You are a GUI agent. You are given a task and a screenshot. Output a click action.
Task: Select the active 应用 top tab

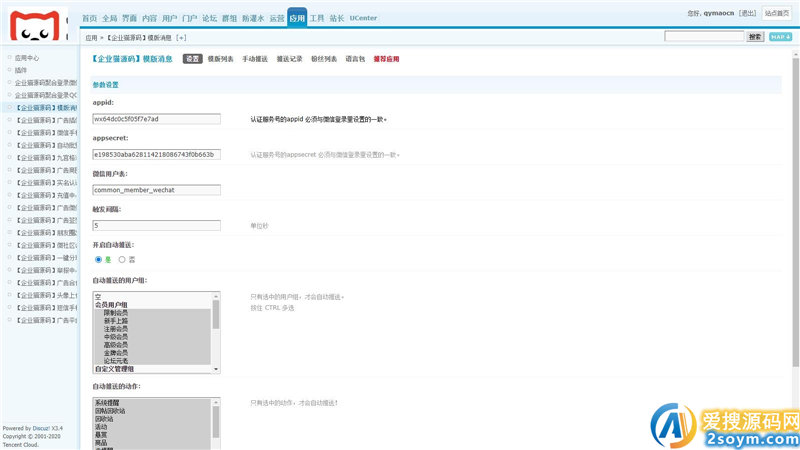297,18
